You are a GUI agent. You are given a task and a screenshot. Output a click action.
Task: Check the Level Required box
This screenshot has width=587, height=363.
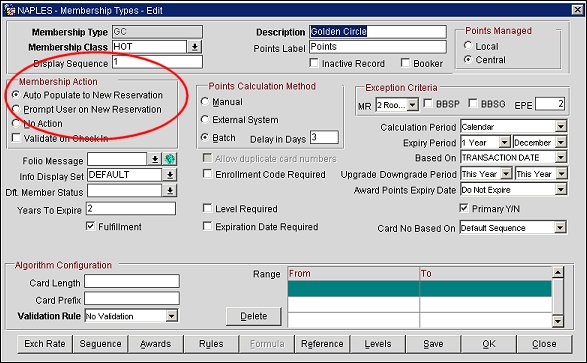[x=207, y=208]
